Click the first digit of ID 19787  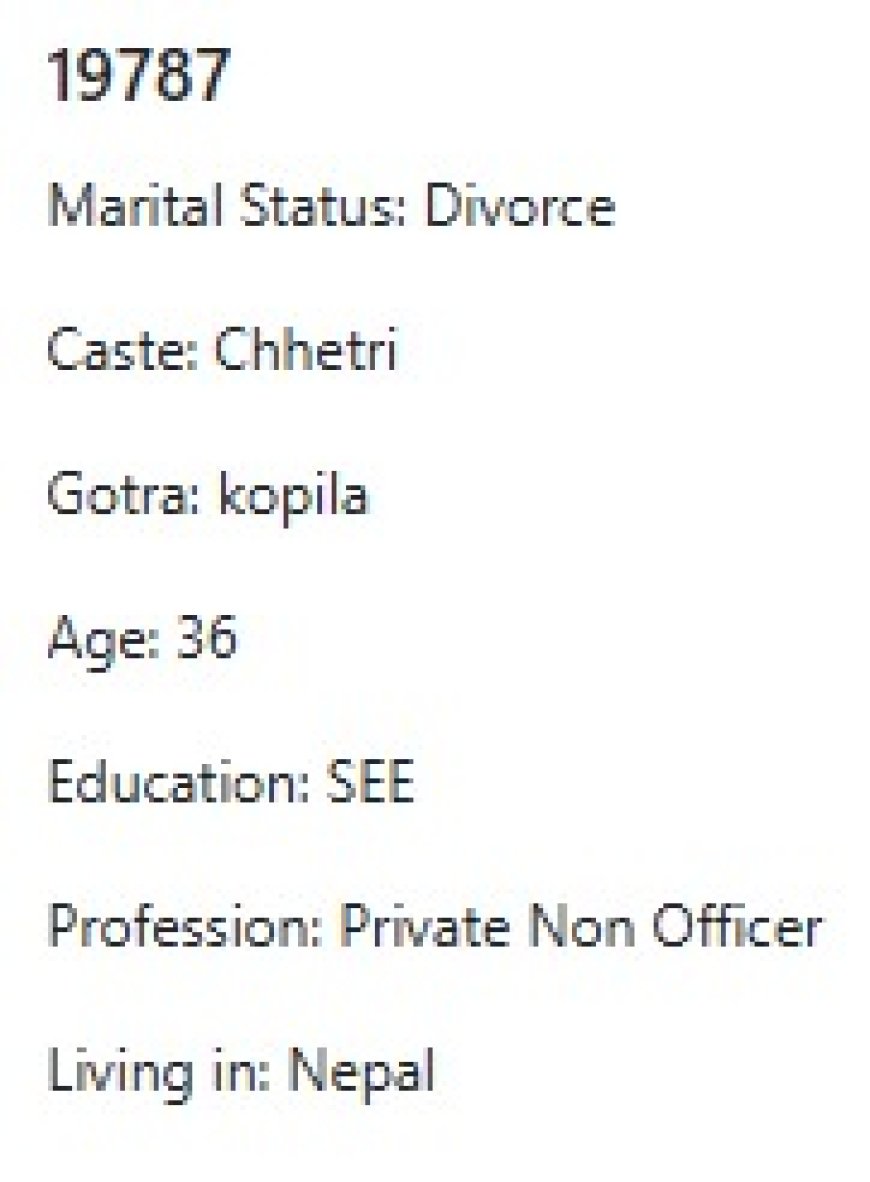[x=61, y=76]
